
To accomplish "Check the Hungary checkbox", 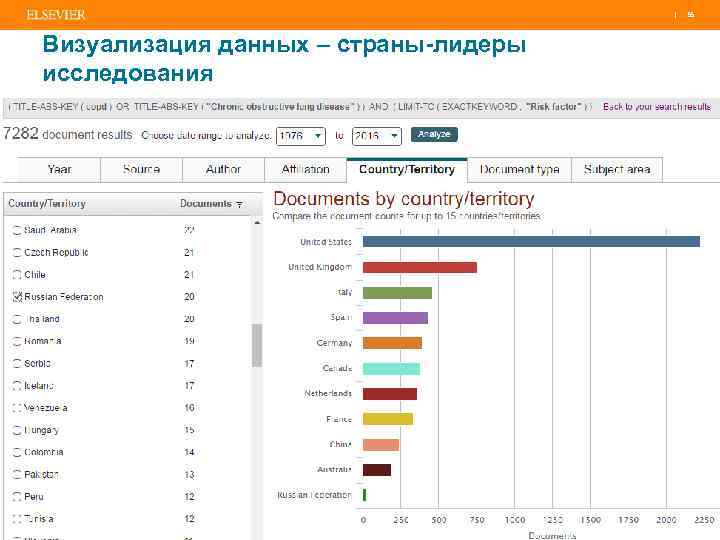I will tap(17, 430).
